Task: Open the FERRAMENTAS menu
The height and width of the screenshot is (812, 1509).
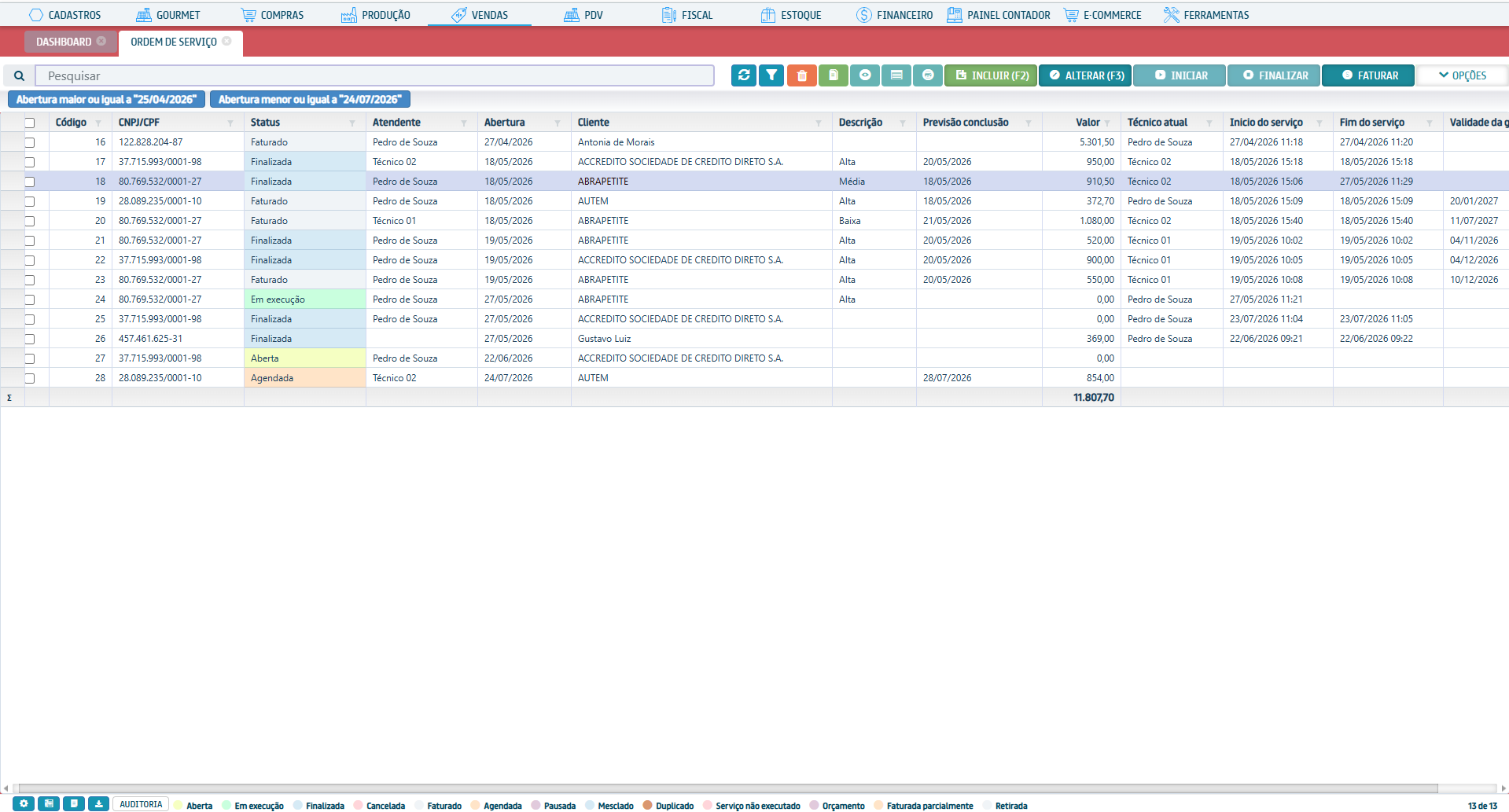Action: pyautogui.click(x=1206, y=15)
